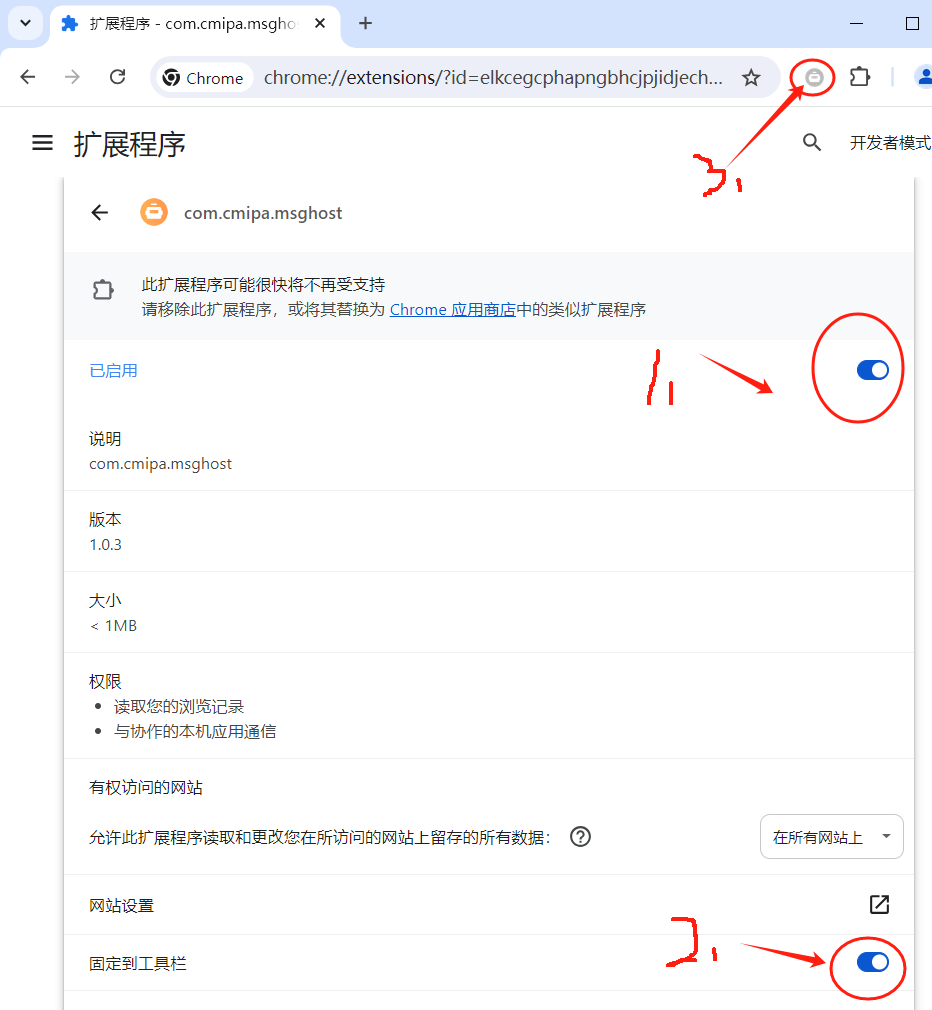
Task: Toggle the 固定到工具栏 switch
Action: pos(873,962)
